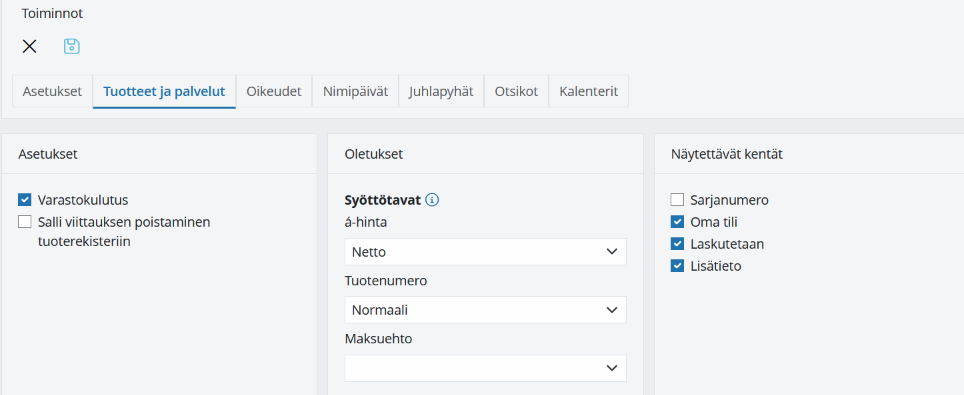Uncheck the Varastokulutus checkbox

(25, 200)
